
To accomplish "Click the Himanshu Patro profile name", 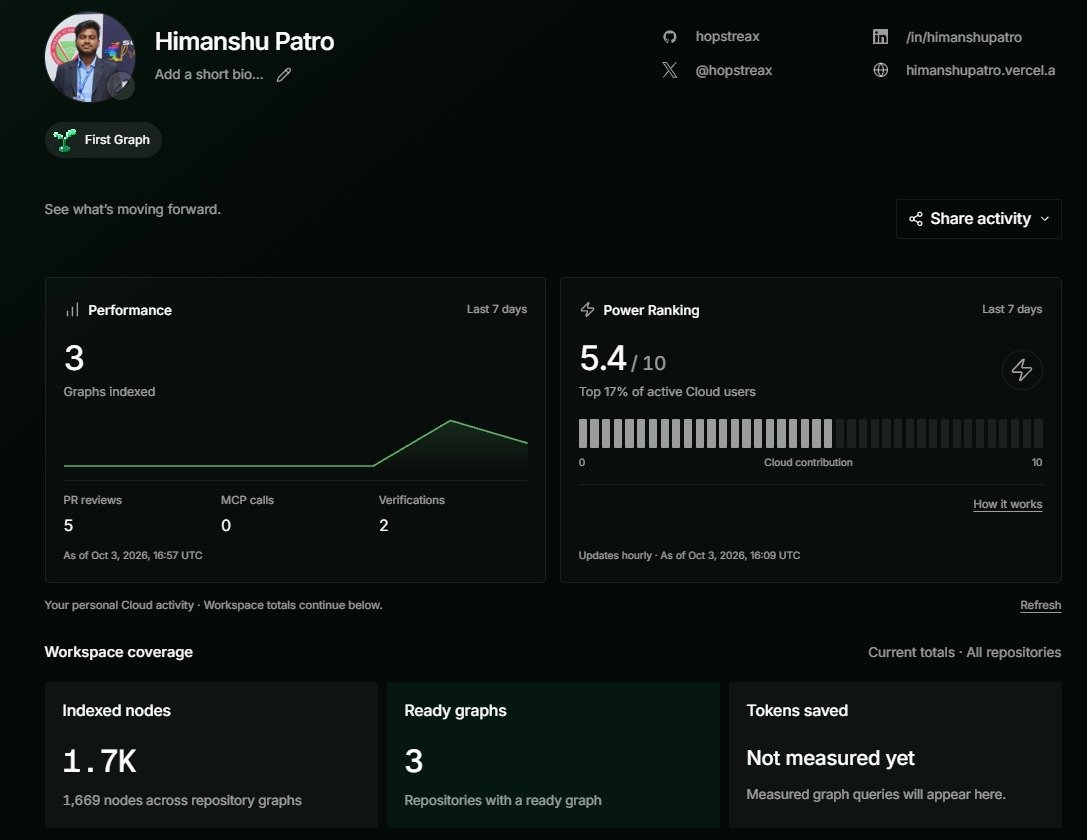I will pos(244,42).
